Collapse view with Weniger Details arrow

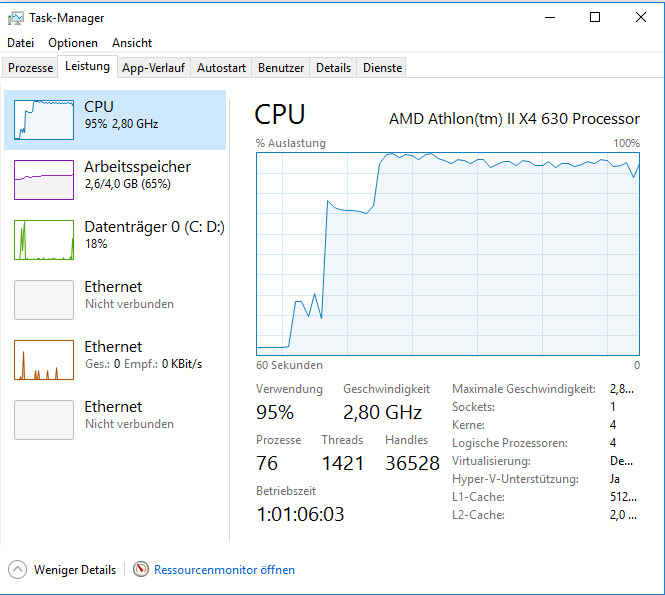[x=17, y=570]
